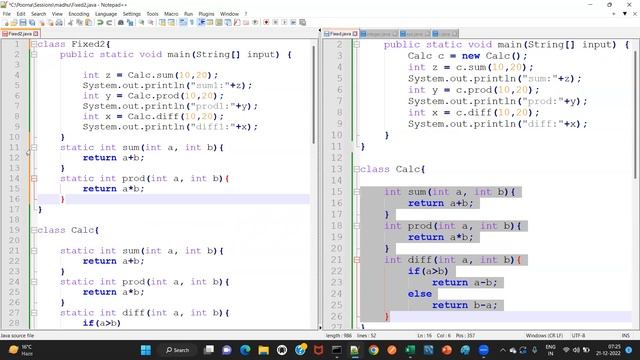Click the New file toolbar icon
This screenshot has width=640, height=360.
[6, 22]
